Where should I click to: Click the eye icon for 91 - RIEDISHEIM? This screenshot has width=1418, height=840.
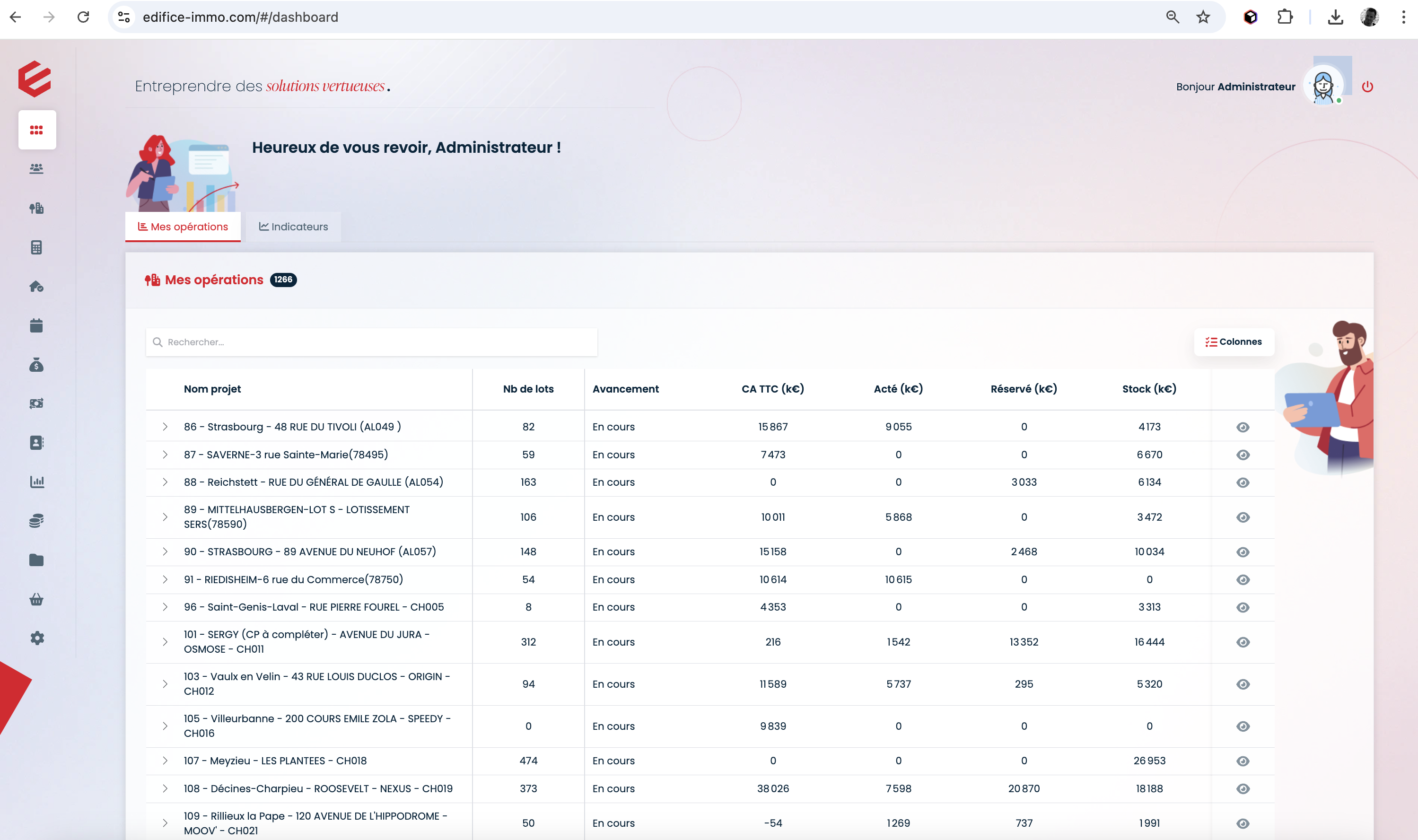click(x=1243, y=579)
